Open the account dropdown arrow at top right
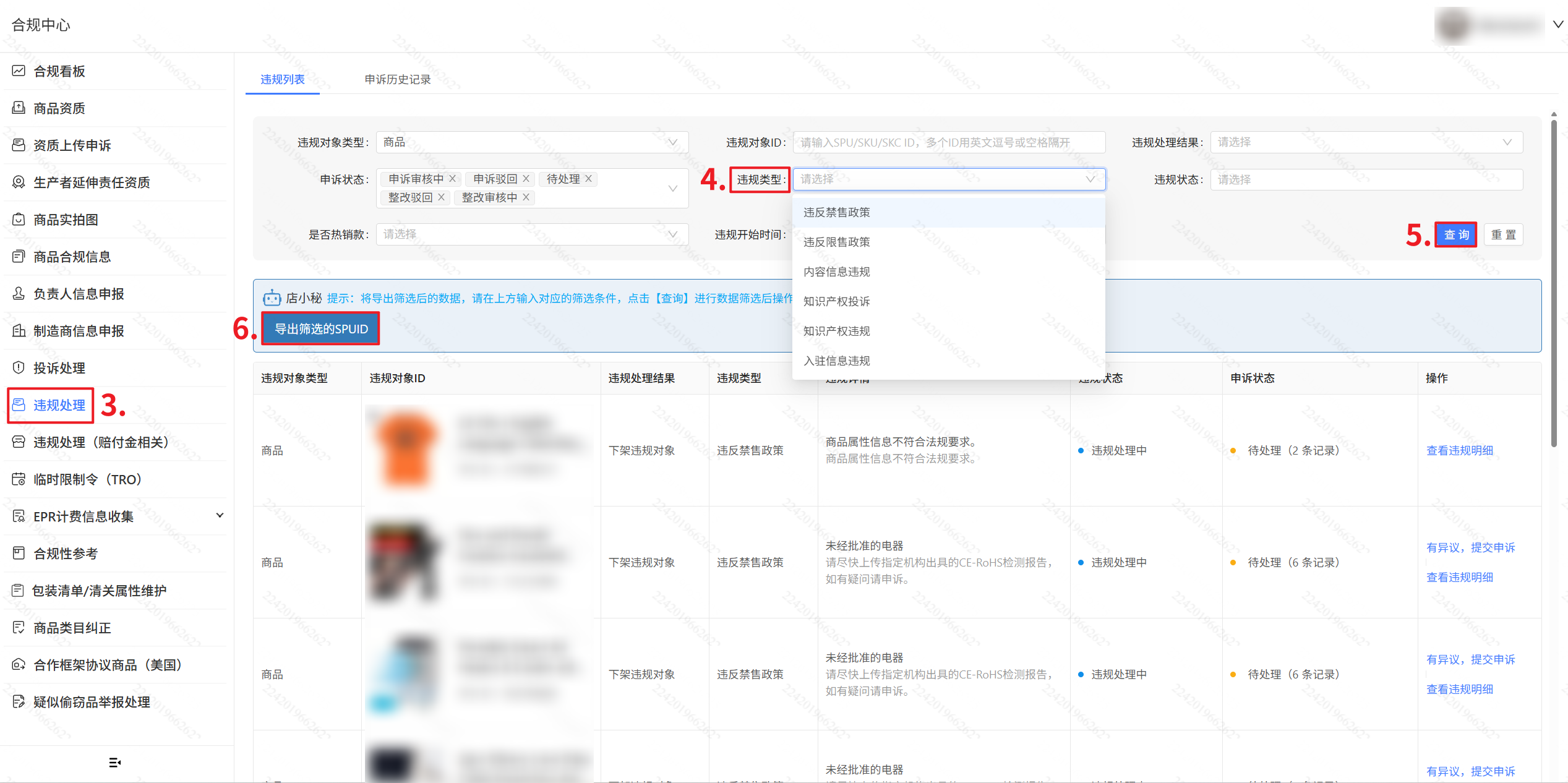The image size is (1568, 783). tap(1558, 24)
